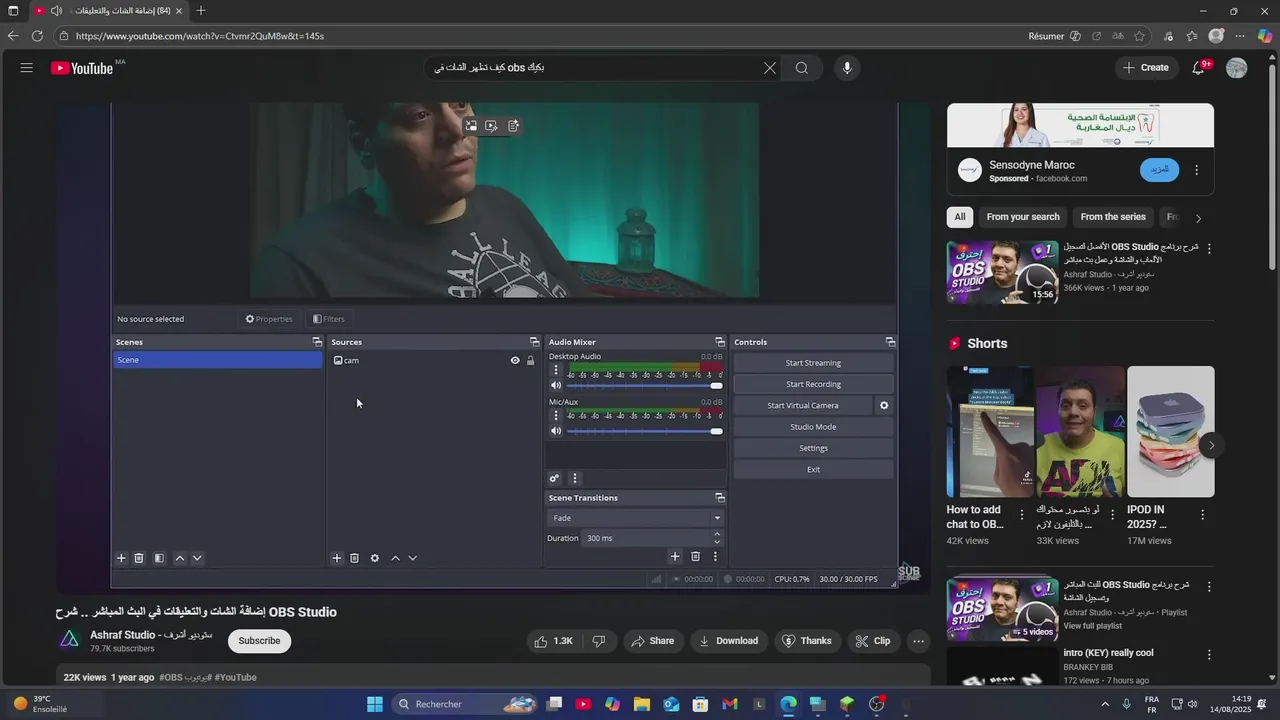Show hidden system tray icons chevron
Screen dimensions: 1280x720
[1105, 704]
